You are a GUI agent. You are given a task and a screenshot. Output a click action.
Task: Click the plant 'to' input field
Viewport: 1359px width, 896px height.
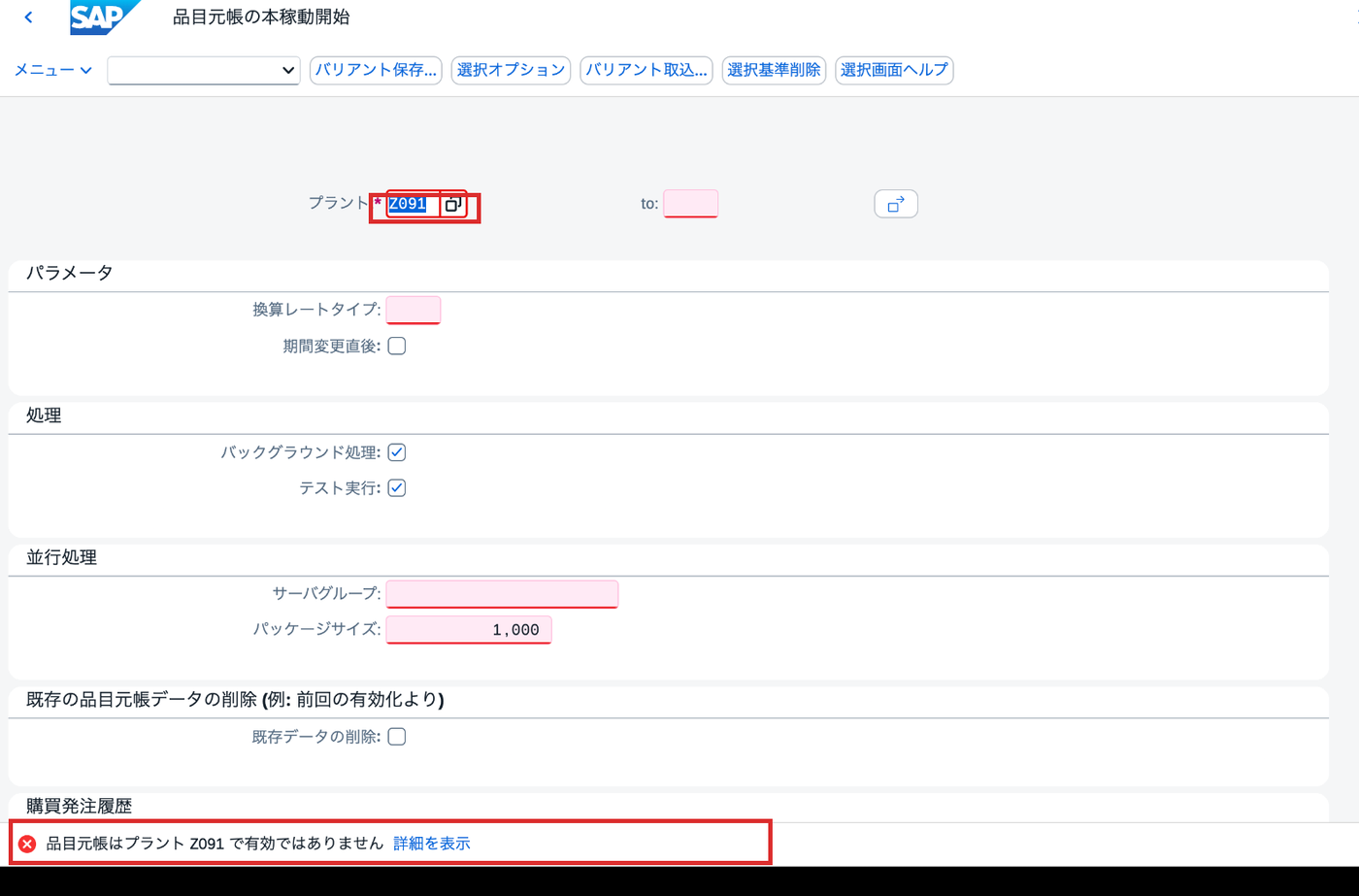pos(691,204)
